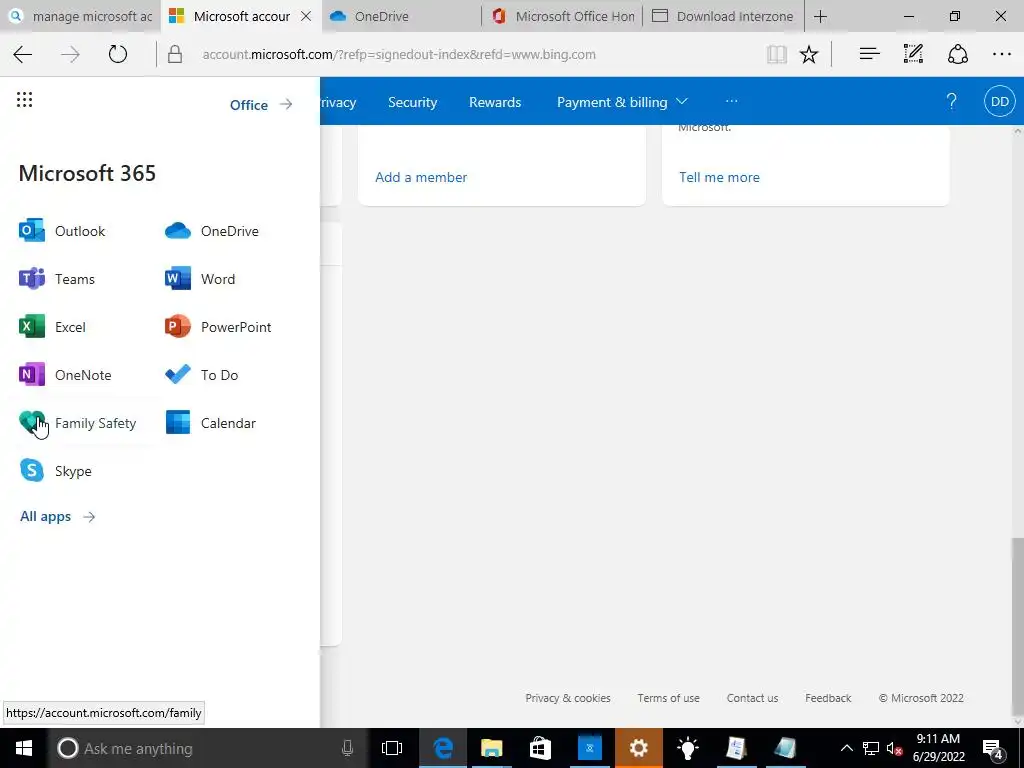Make a web note
Screen dimensions: 1024x768
913,54
